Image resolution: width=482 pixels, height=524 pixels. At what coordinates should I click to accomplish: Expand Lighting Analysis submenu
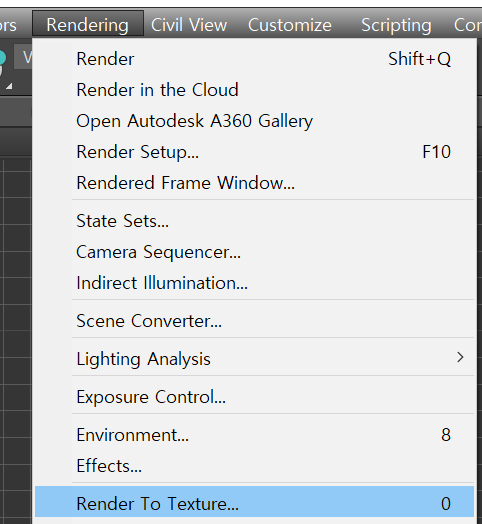pos(254,359)
